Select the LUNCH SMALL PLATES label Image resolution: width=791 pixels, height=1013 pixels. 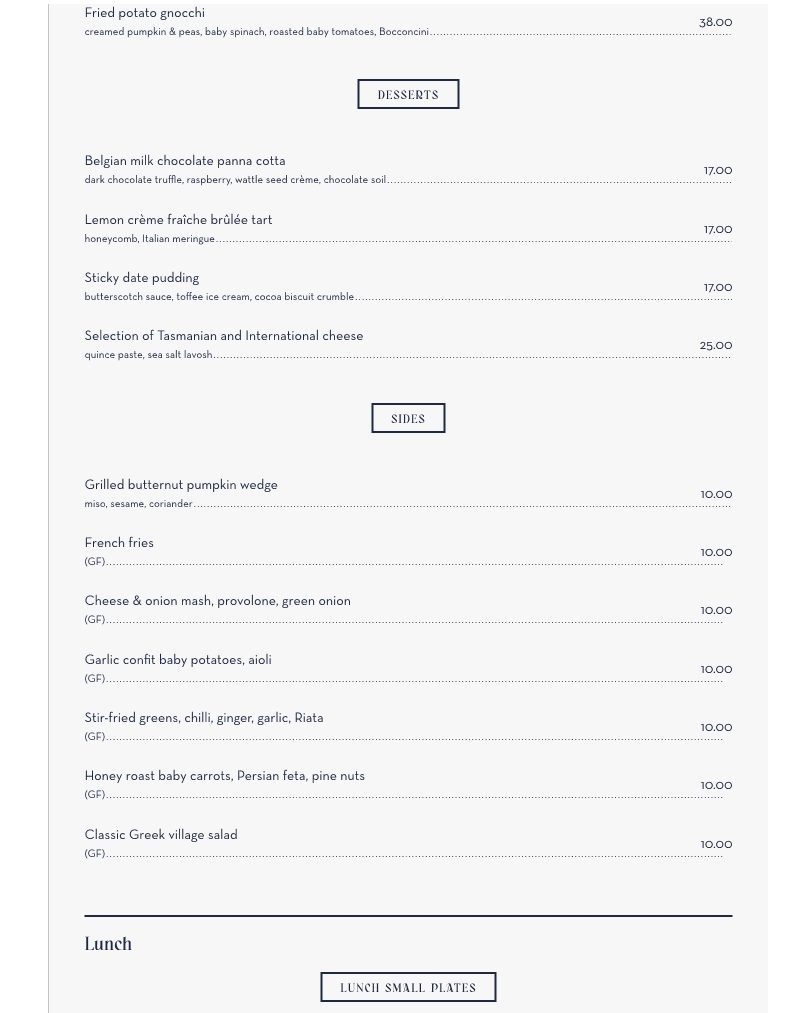(408, 988)
